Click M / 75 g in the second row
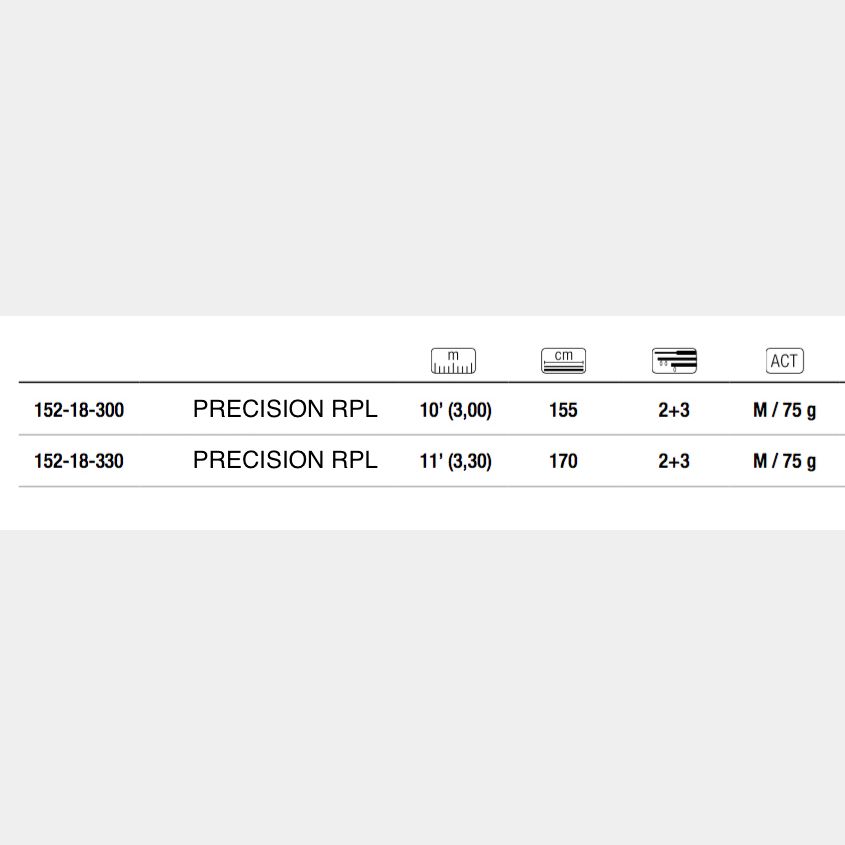845x845 pixels. (785, 462)
